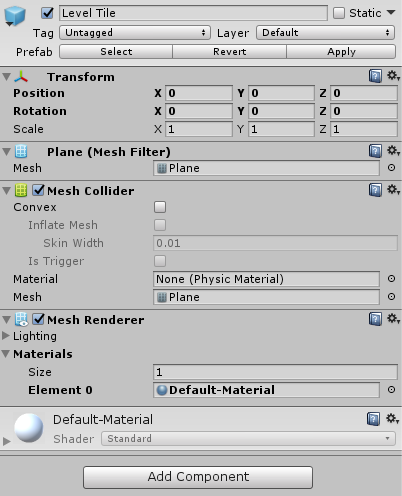The height and width of the screenshot is (496, 402).
Task: Click the Position X input field
Action: click(x=199, y=93)
